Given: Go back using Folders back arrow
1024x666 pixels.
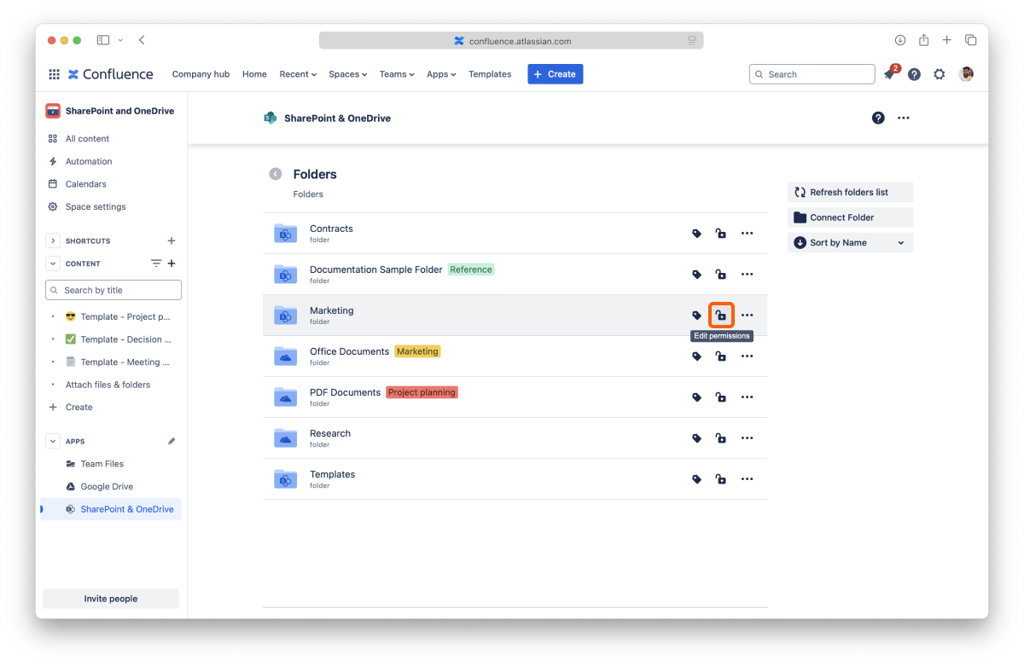Looking at the screenshot, I should 275,174.
